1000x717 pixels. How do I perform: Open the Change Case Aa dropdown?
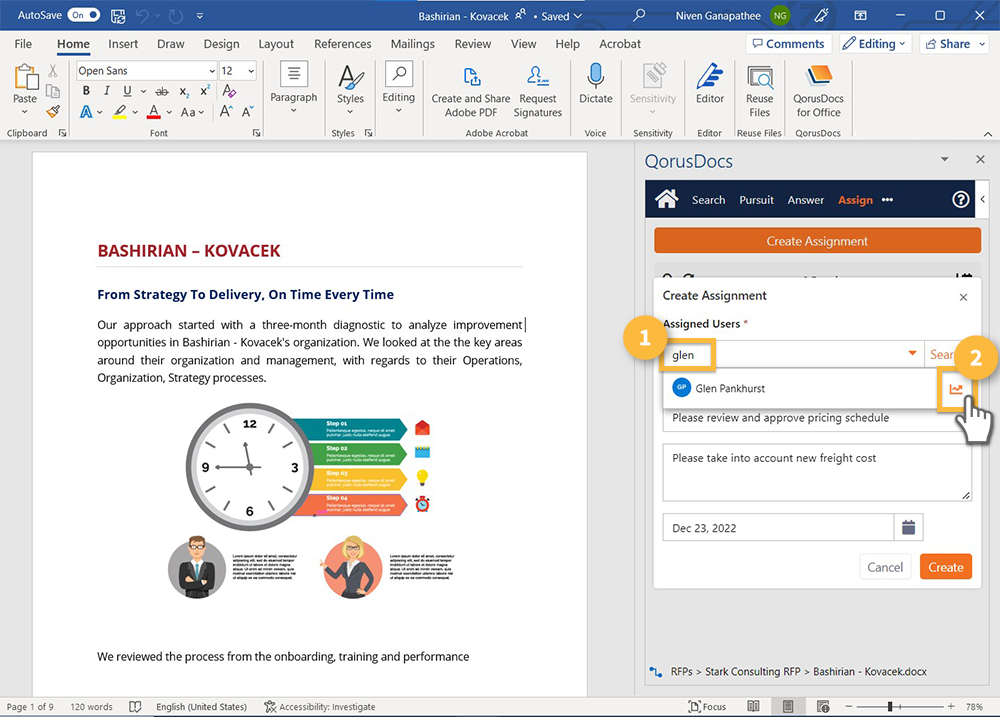coord(192,112)
